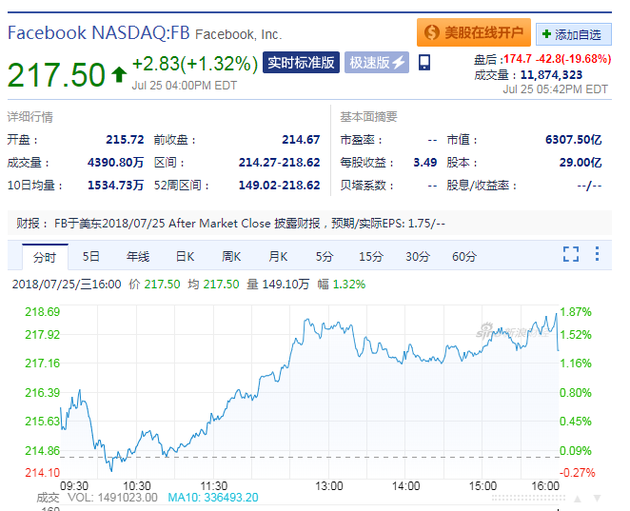Click the 13:00 time axis label

click(329, 486)
